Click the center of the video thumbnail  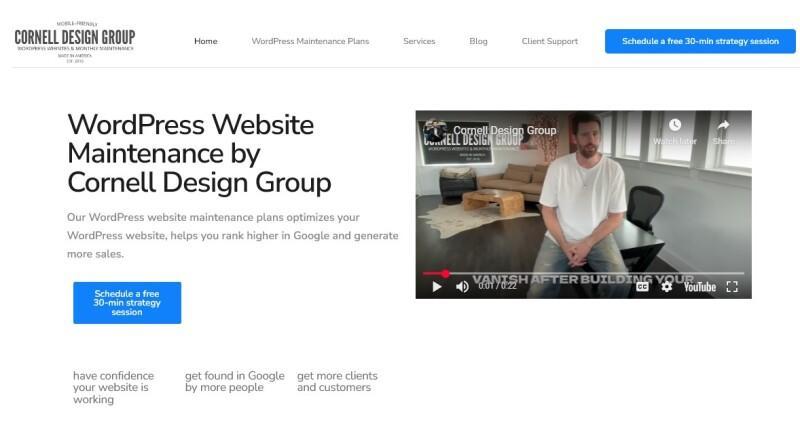(x=583, y=204)
